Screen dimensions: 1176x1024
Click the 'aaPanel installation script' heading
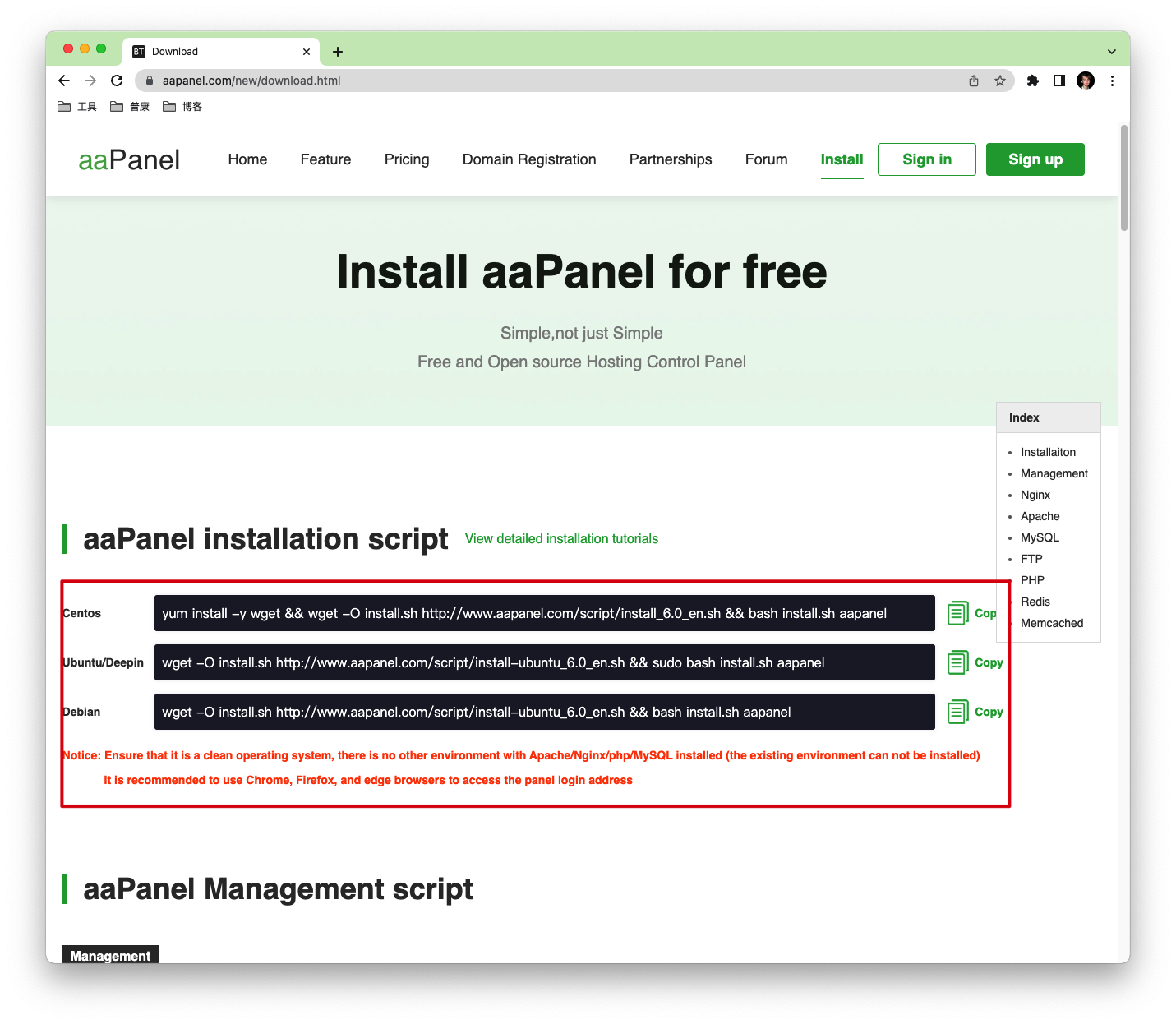click(x=265, y=539)
